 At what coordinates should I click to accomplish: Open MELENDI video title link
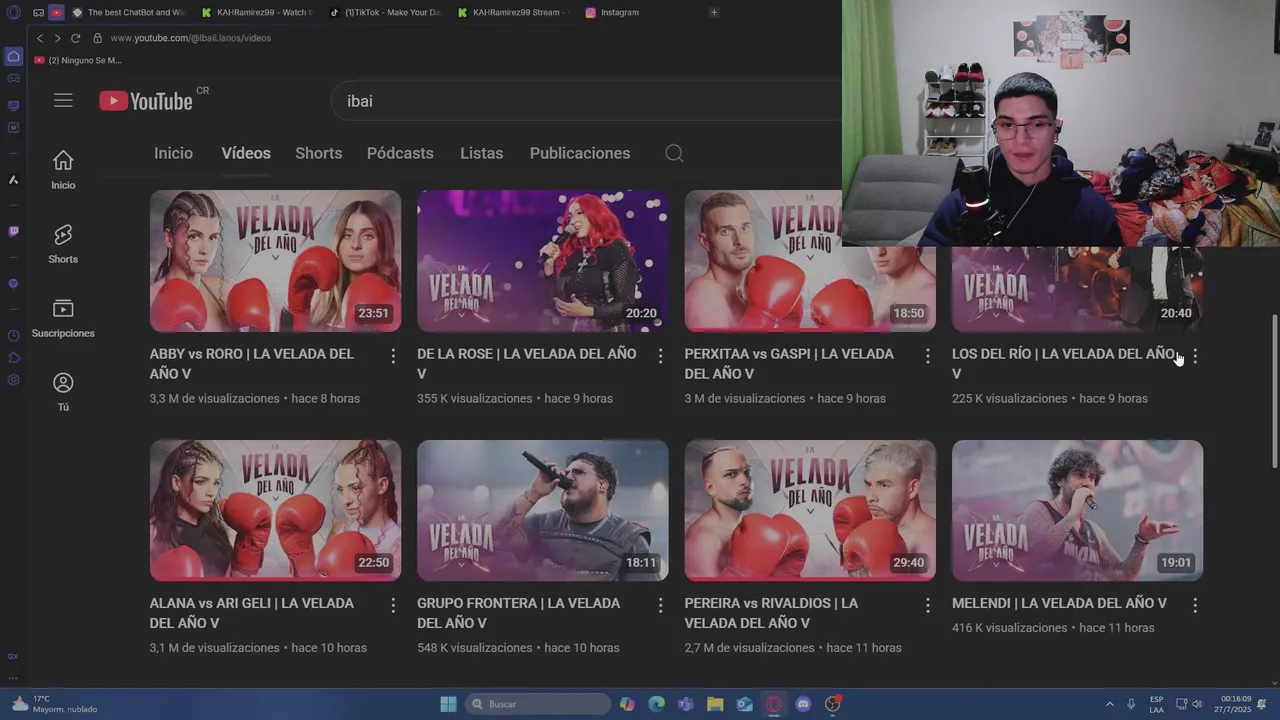click(x=1059, y=603)
